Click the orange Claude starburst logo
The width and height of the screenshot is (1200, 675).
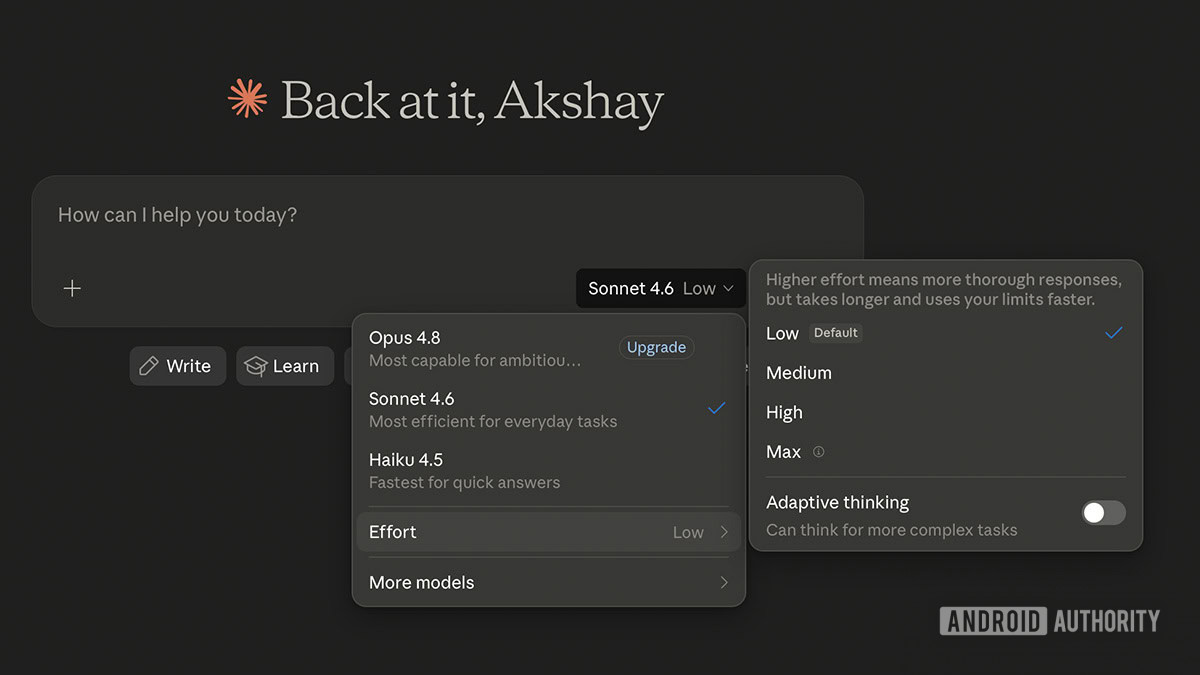248,99
